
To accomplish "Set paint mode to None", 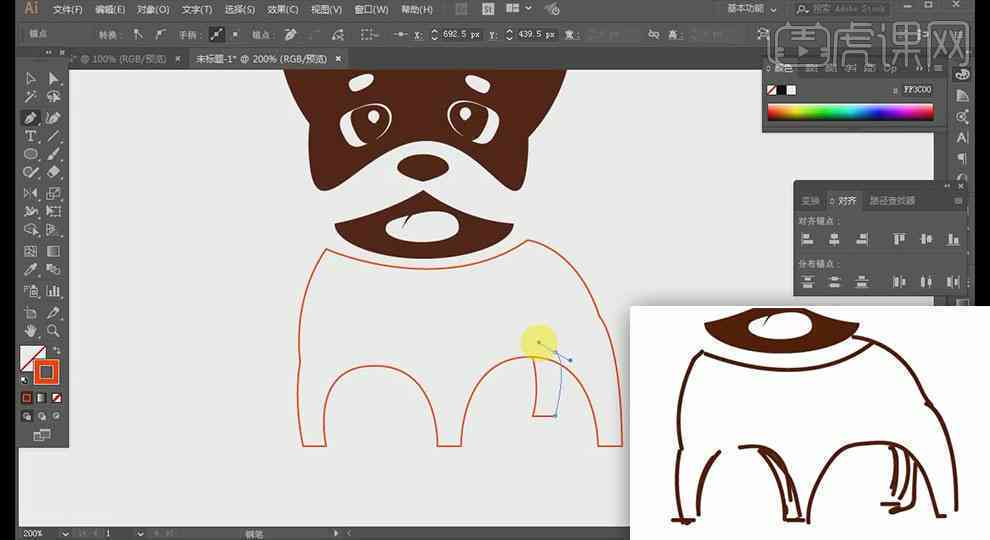I will point(57,398).
